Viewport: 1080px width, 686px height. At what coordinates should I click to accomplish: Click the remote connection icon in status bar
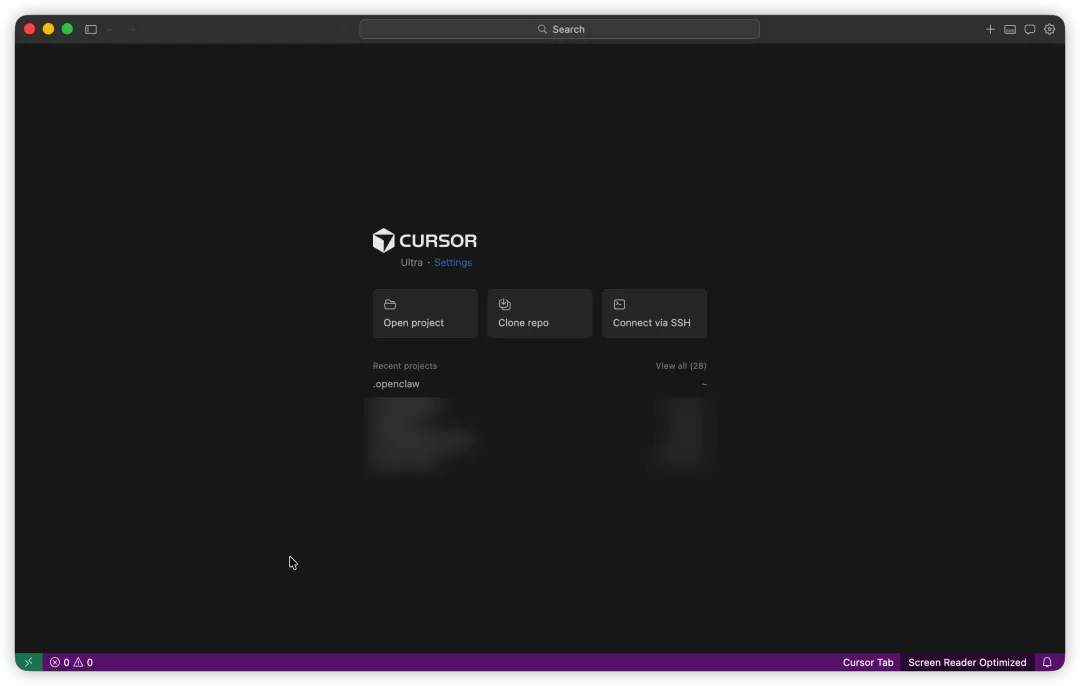coord(29,662)
